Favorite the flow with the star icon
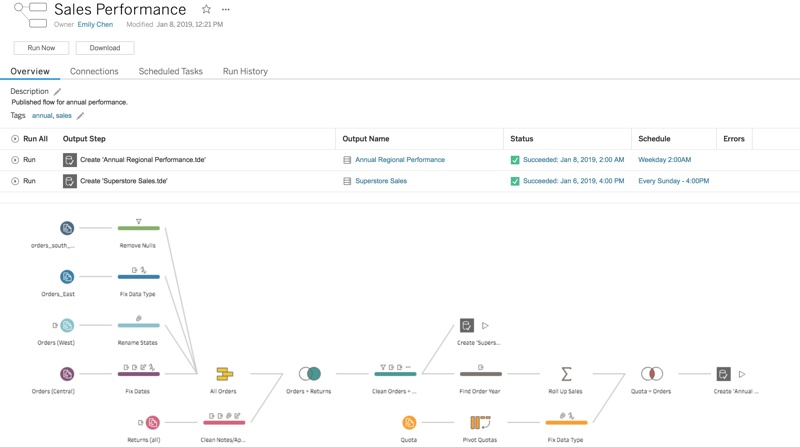 (x=206, y=9)
